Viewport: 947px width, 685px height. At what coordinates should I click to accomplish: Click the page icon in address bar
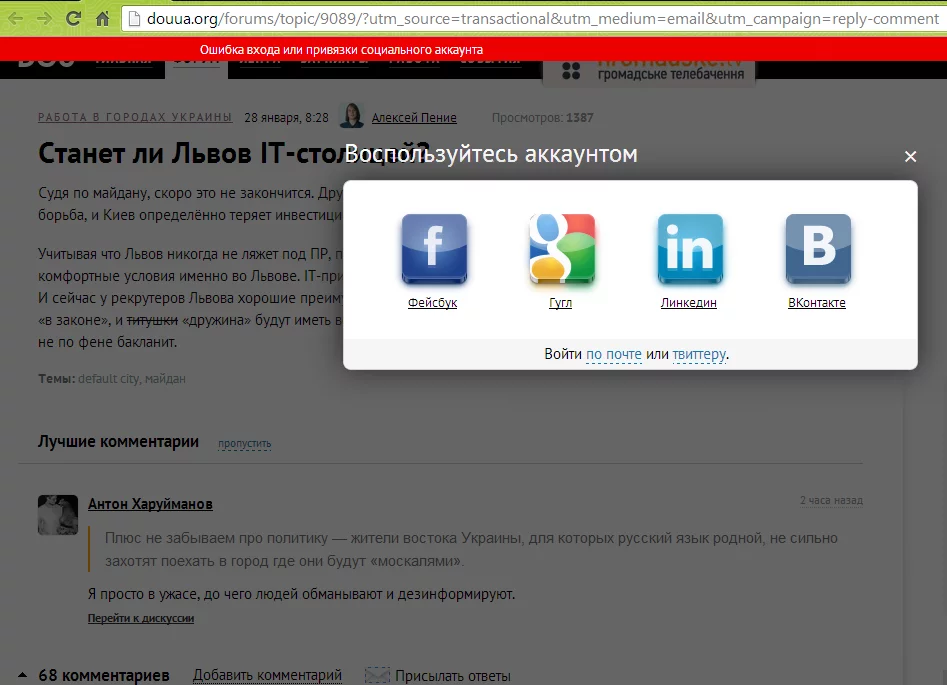pos(135,19)
